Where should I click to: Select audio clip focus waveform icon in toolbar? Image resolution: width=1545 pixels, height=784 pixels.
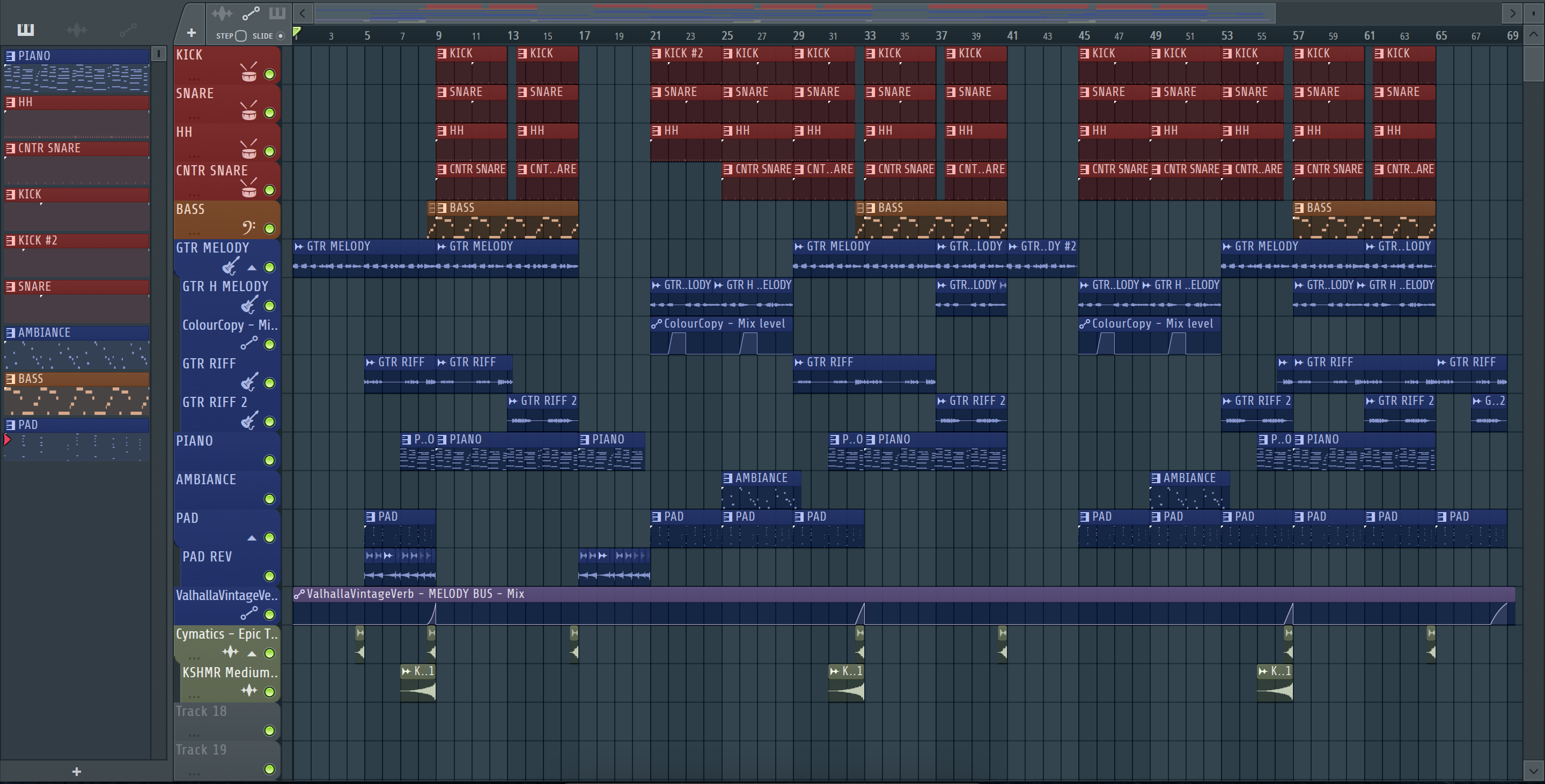(x=222, y=12)
